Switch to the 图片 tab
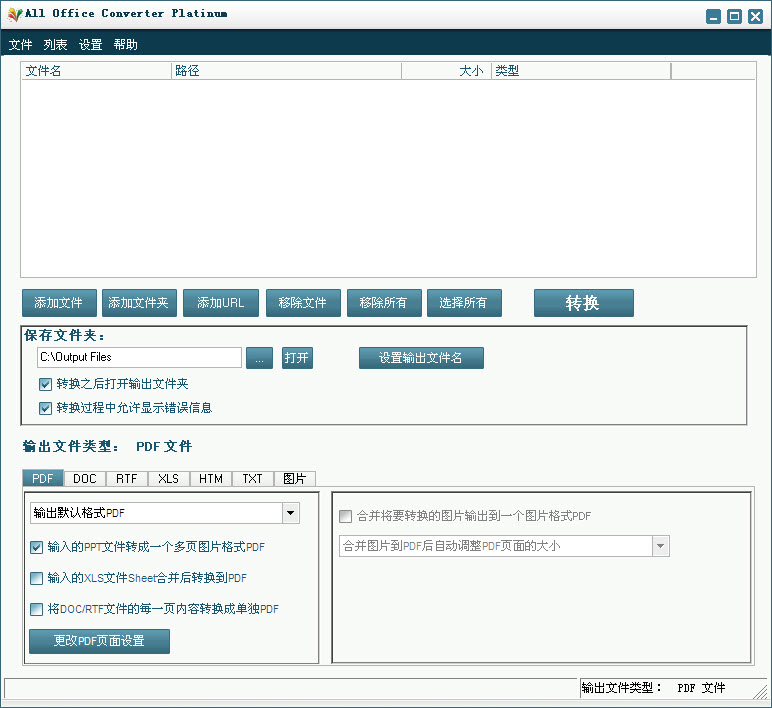772x708 pixels. [x=294, y=479]
